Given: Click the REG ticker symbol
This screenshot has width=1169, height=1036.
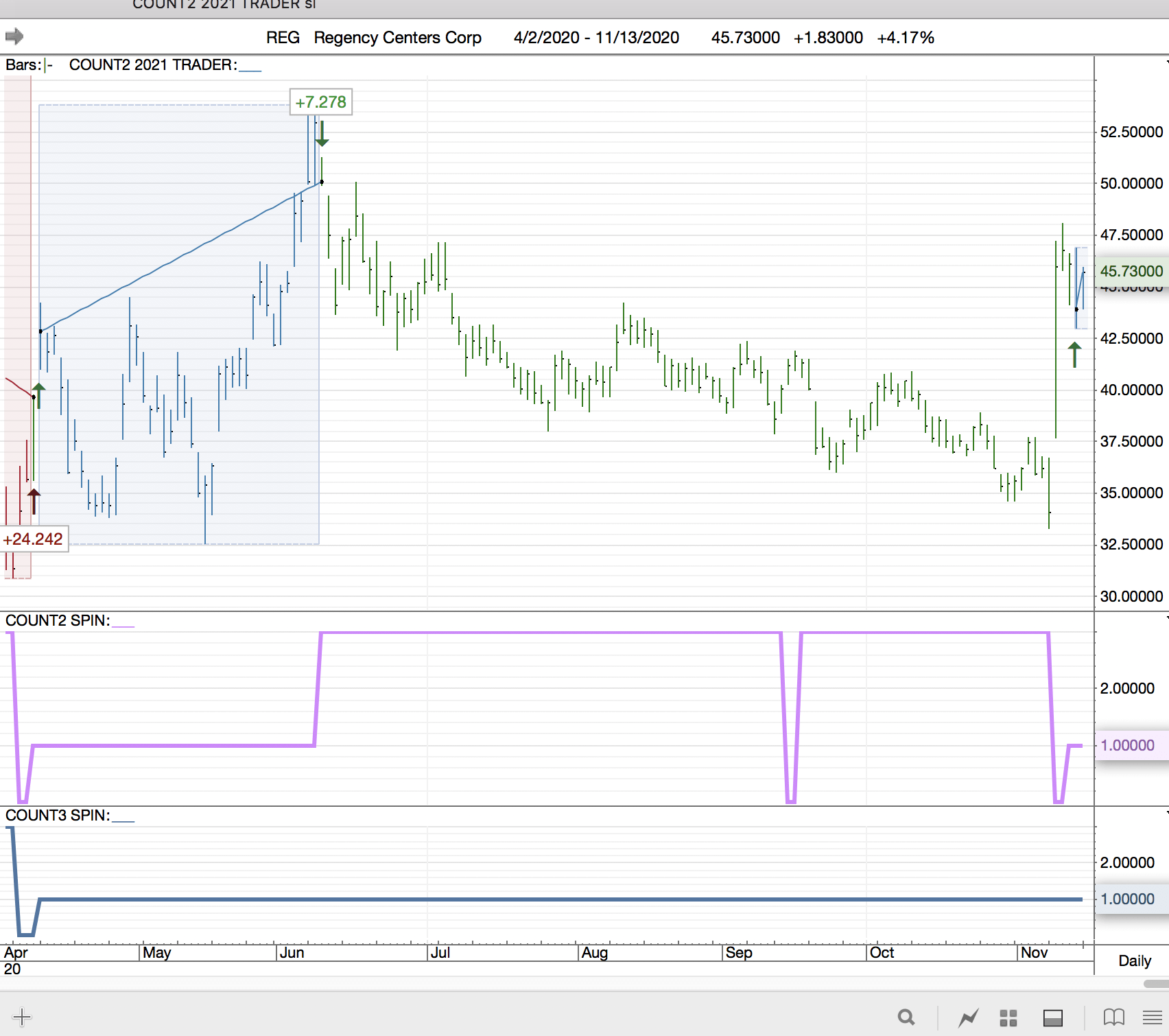Looking at the screenshot, I should point(283,38).
